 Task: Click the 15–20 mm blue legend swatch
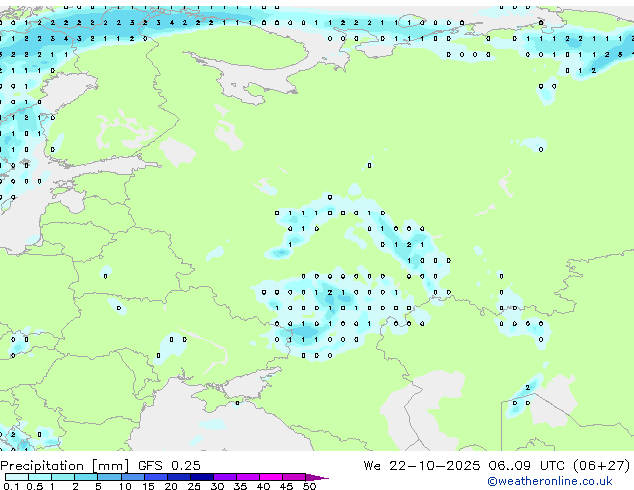pyautogui.click(x=155, y=477)
